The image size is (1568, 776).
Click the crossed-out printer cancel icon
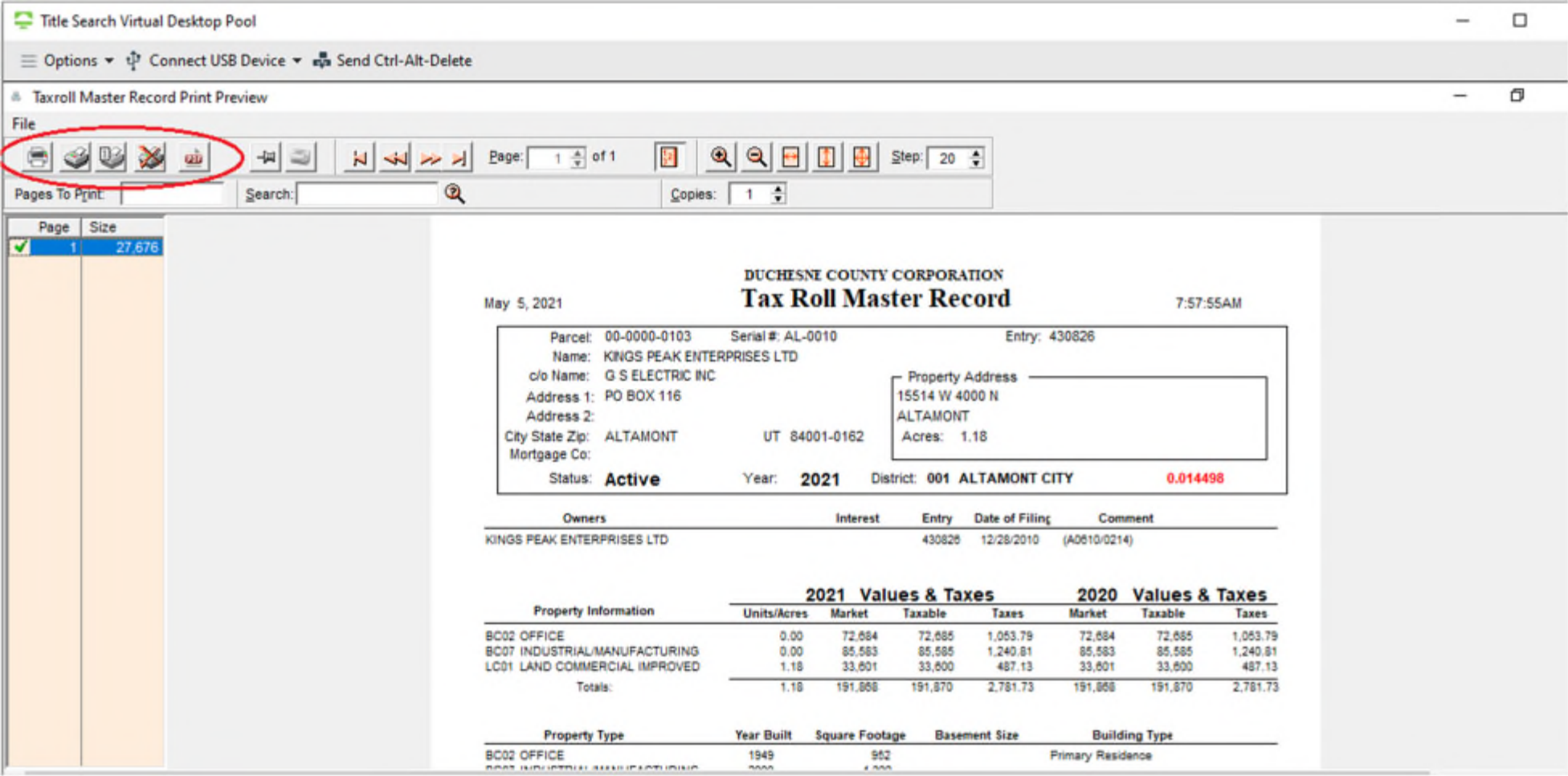click(150, 157)
